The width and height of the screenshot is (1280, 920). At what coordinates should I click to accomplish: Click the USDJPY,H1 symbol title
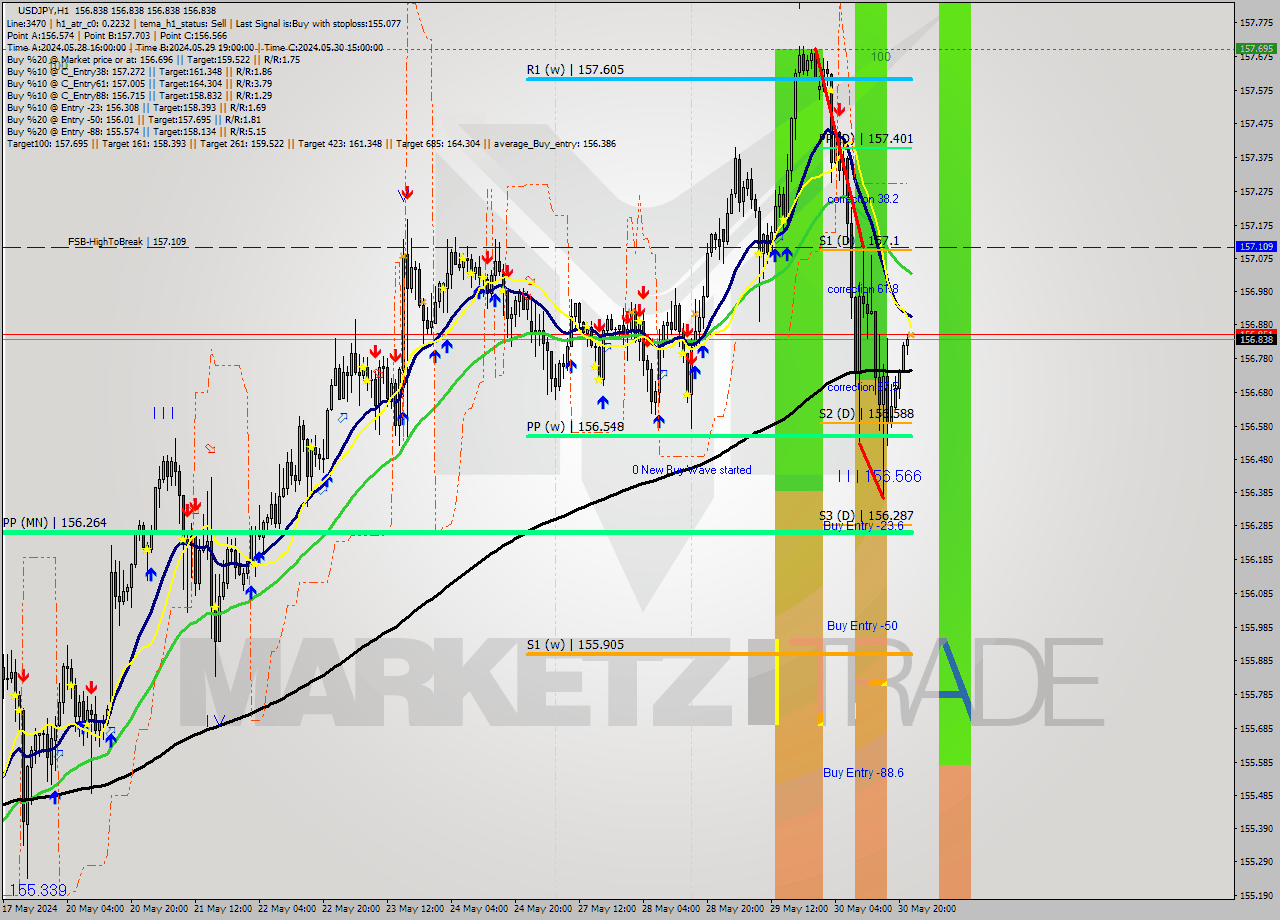(x=43, y=9)
